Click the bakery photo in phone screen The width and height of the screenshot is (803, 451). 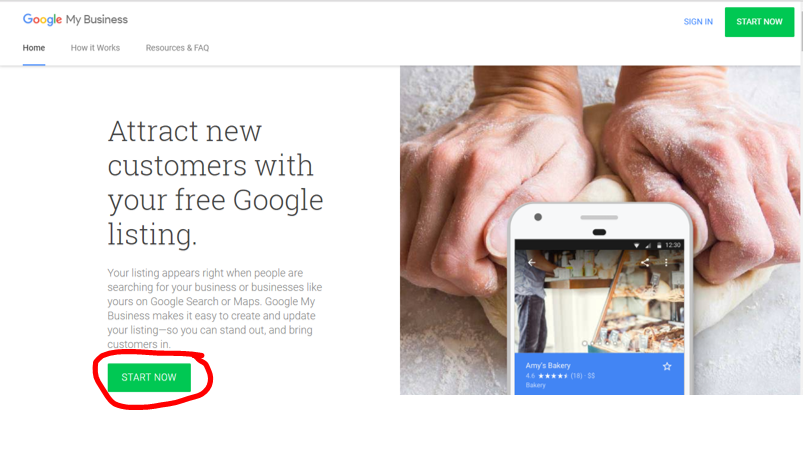[599, 301]
